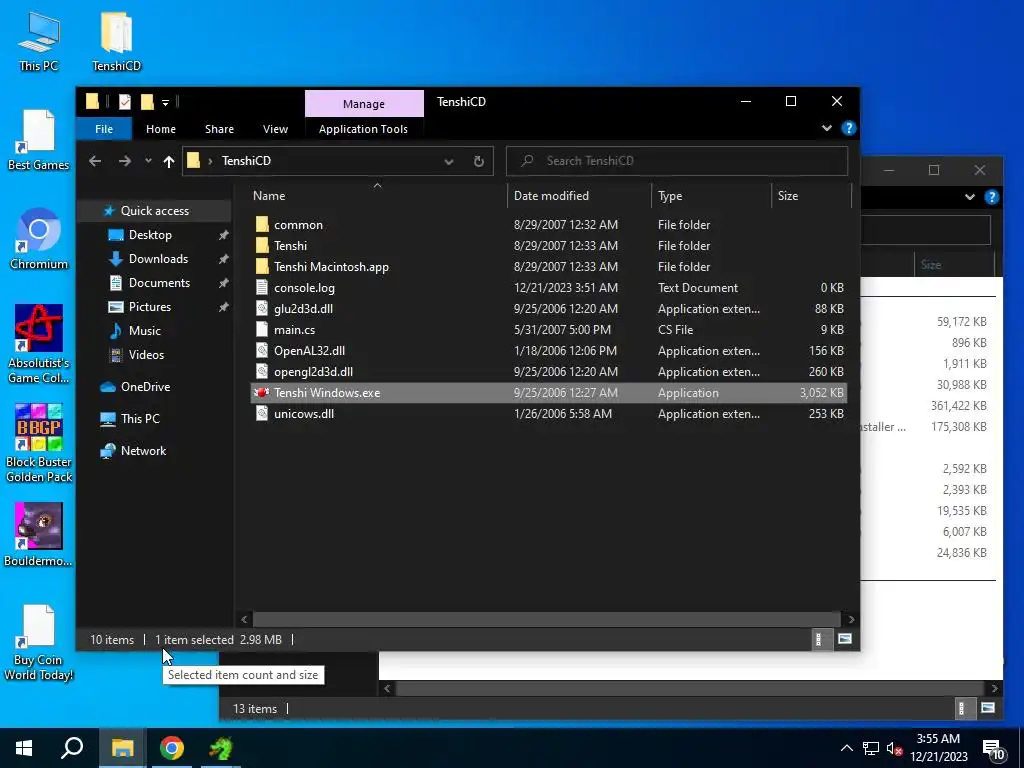Select Documents in the navigation pane

[159, 283]
